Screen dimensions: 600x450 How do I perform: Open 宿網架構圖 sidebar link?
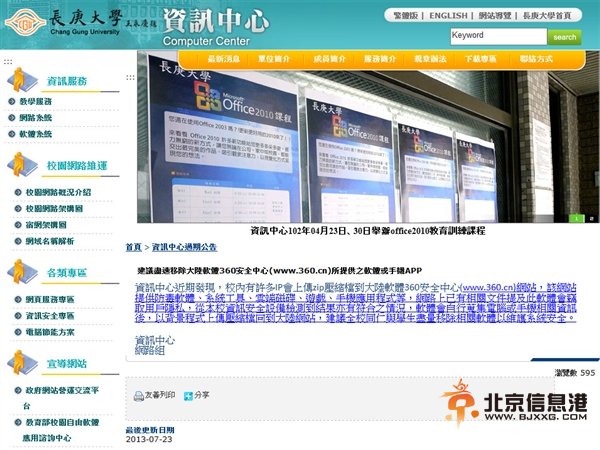point(46,225)
